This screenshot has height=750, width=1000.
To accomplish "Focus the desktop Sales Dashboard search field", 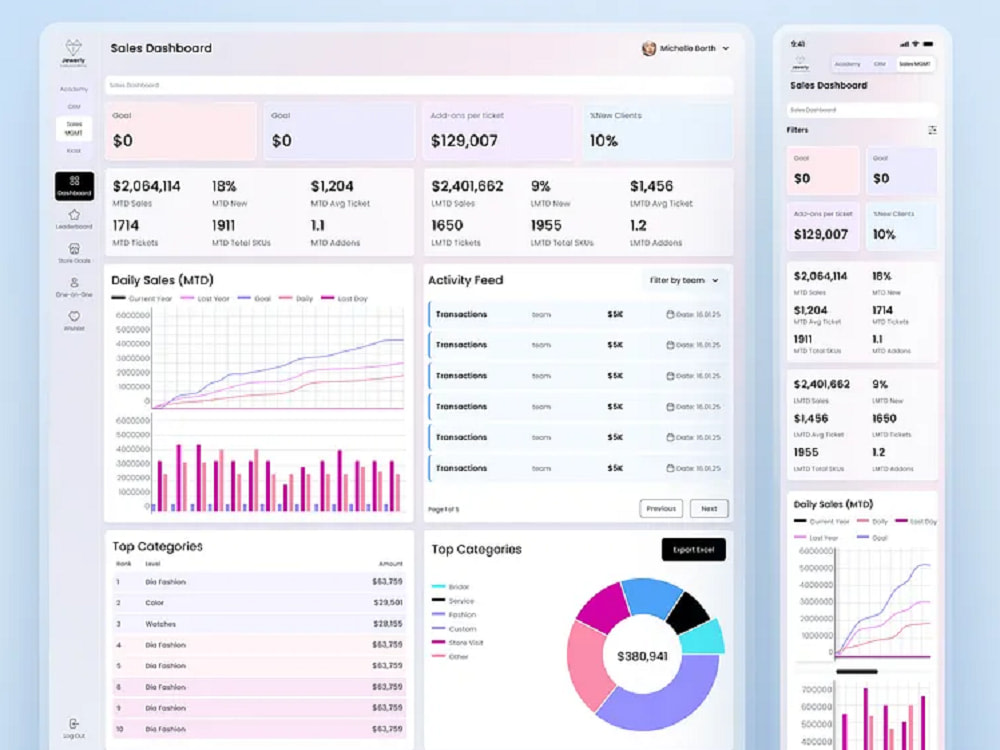I will [419, 85].
